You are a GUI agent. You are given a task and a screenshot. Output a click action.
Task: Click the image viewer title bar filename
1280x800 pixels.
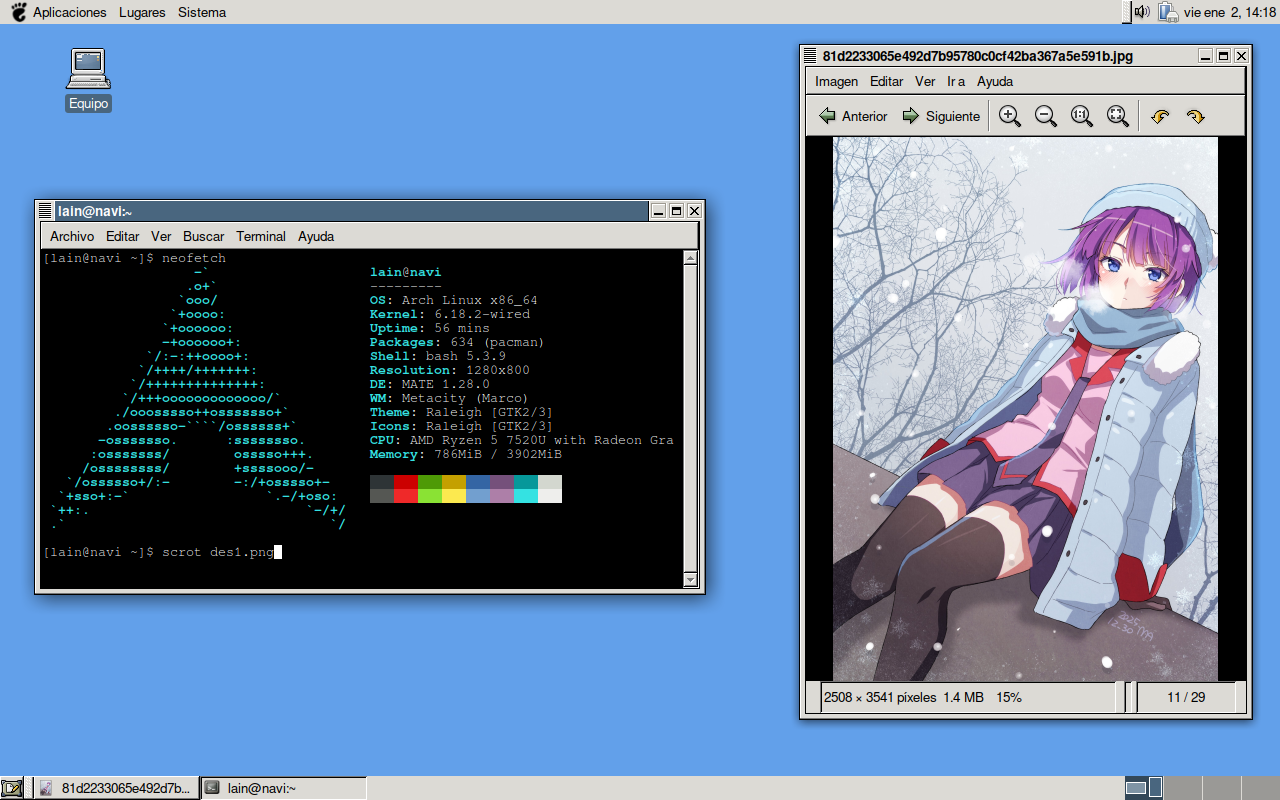coord(977,56)
